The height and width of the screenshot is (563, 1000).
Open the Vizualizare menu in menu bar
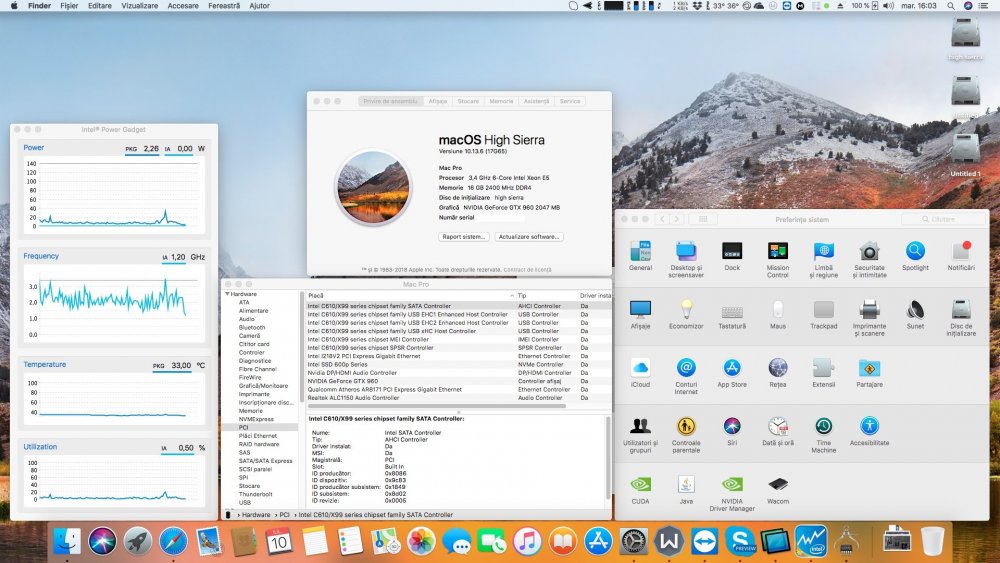click(140, 6)
